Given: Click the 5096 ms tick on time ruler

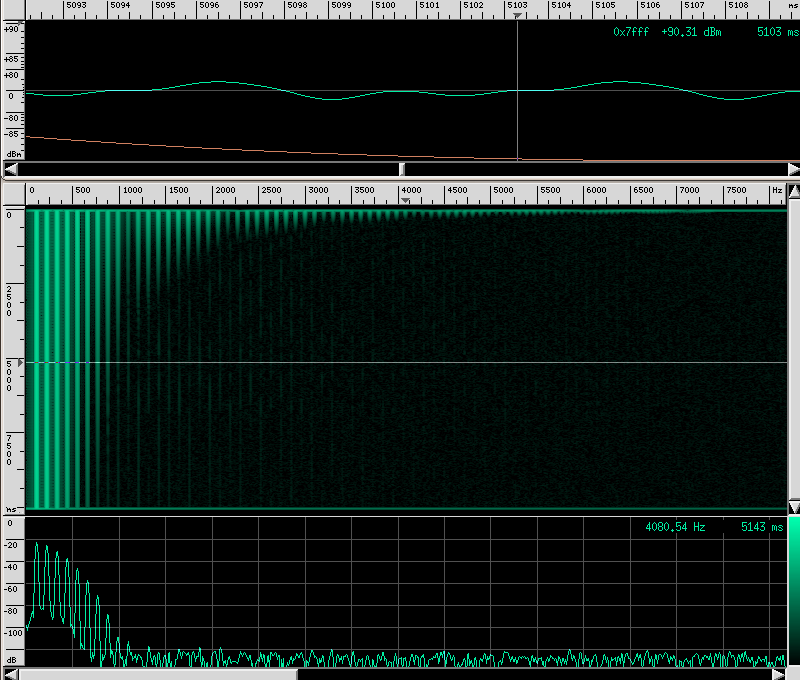Looking at the screenshot, I should pyautogui.click(x=208, y=6).
